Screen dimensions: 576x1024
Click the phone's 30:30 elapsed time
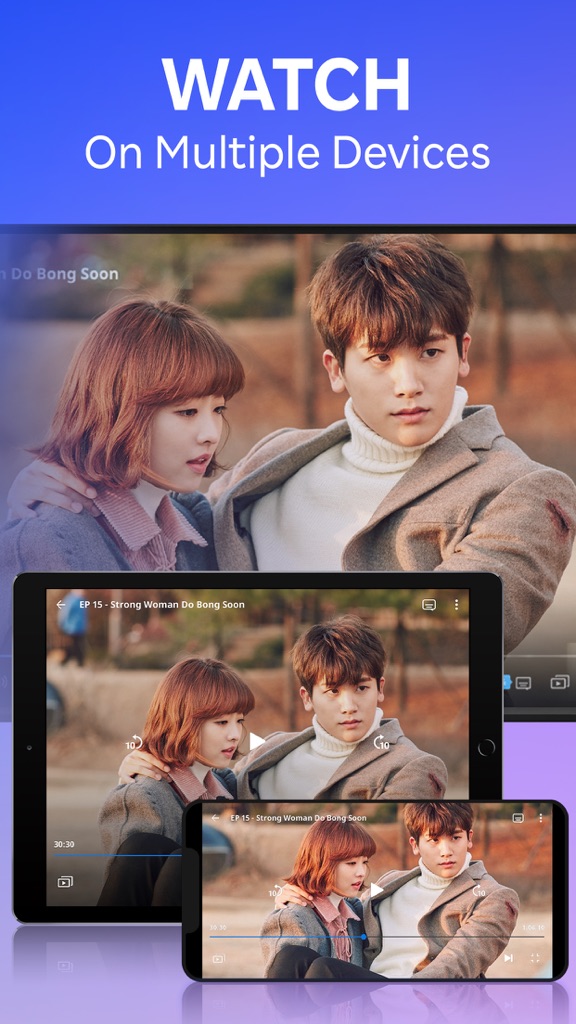tap(218, 927)
